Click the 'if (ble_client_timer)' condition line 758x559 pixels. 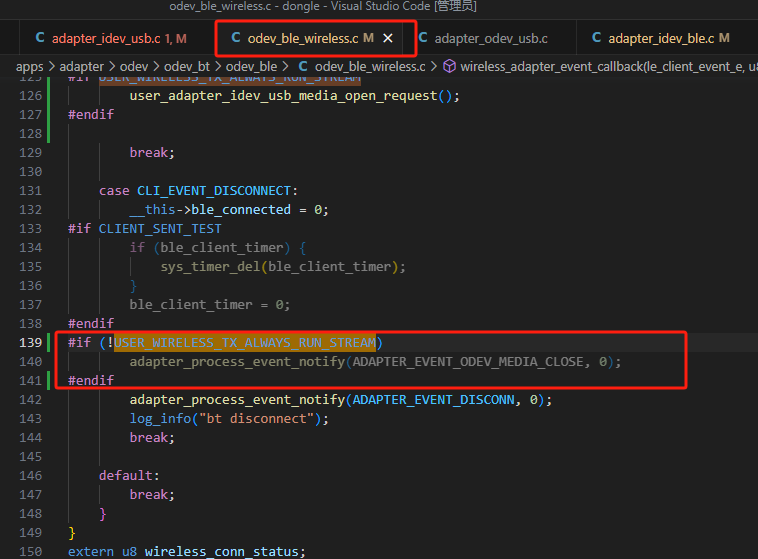[218, 248]
